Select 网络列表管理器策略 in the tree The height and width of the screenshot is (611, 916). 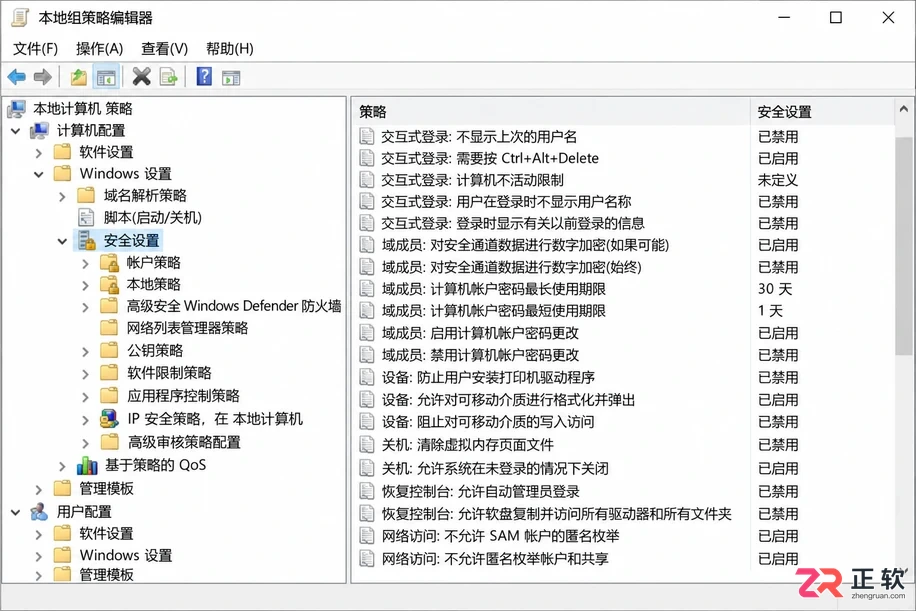(187, 328)
